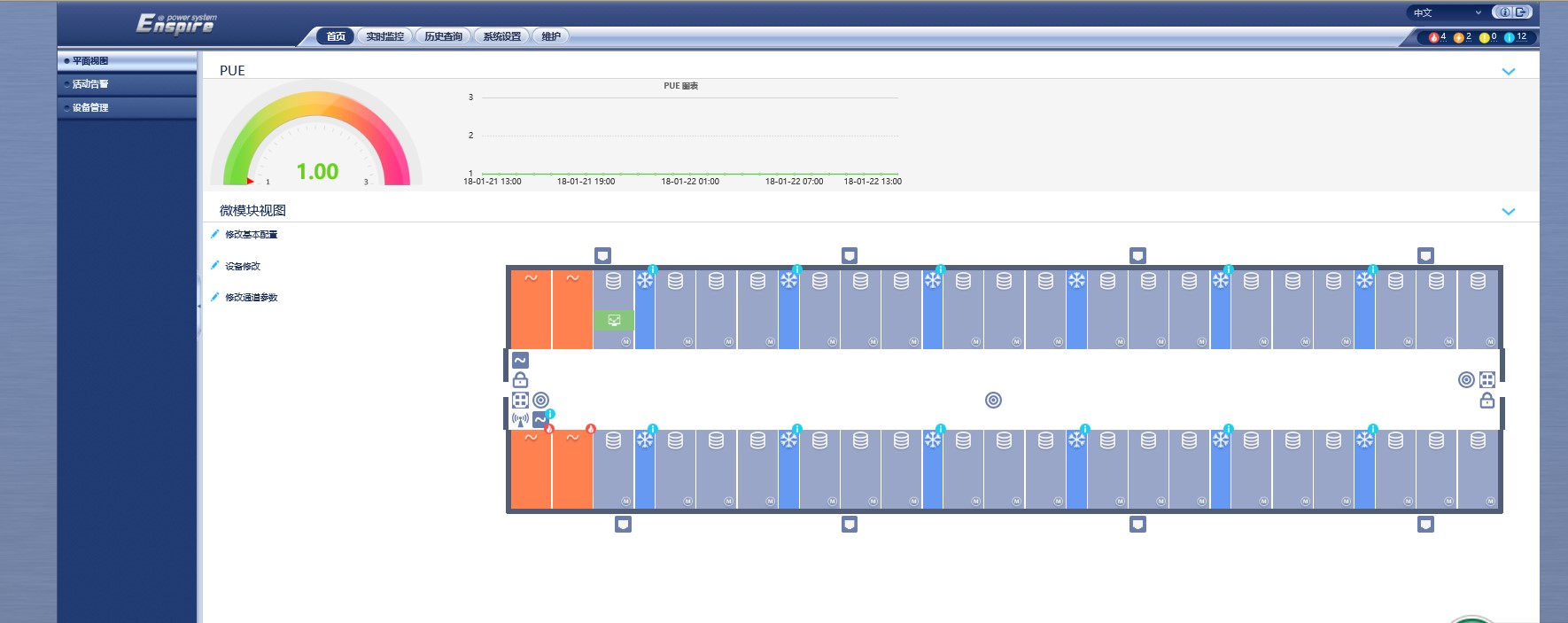Click the red critical alarm counter icon

coord(1433,37)
